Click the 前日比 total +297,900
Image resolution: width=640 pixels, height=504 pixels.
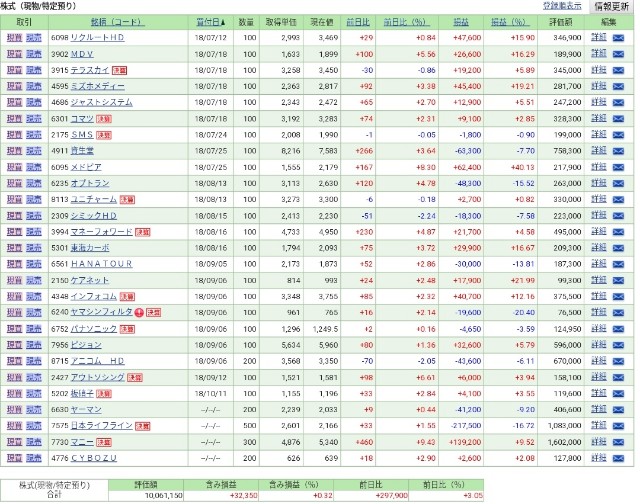pyautogui.click(x=392, y=496)
